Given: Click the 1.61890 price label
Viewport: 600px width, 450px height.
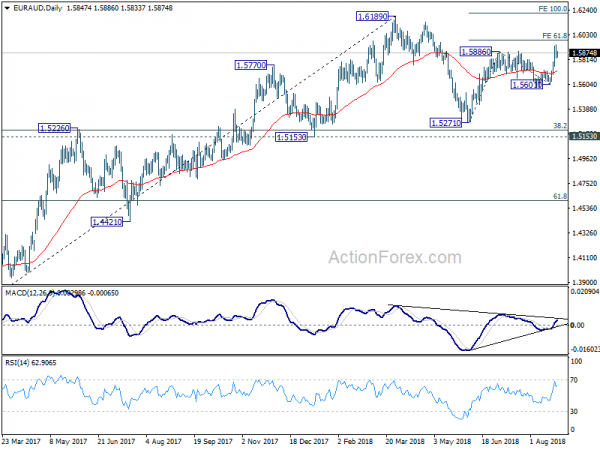Looking at the screenshot, I should click(x=372, y=16).
